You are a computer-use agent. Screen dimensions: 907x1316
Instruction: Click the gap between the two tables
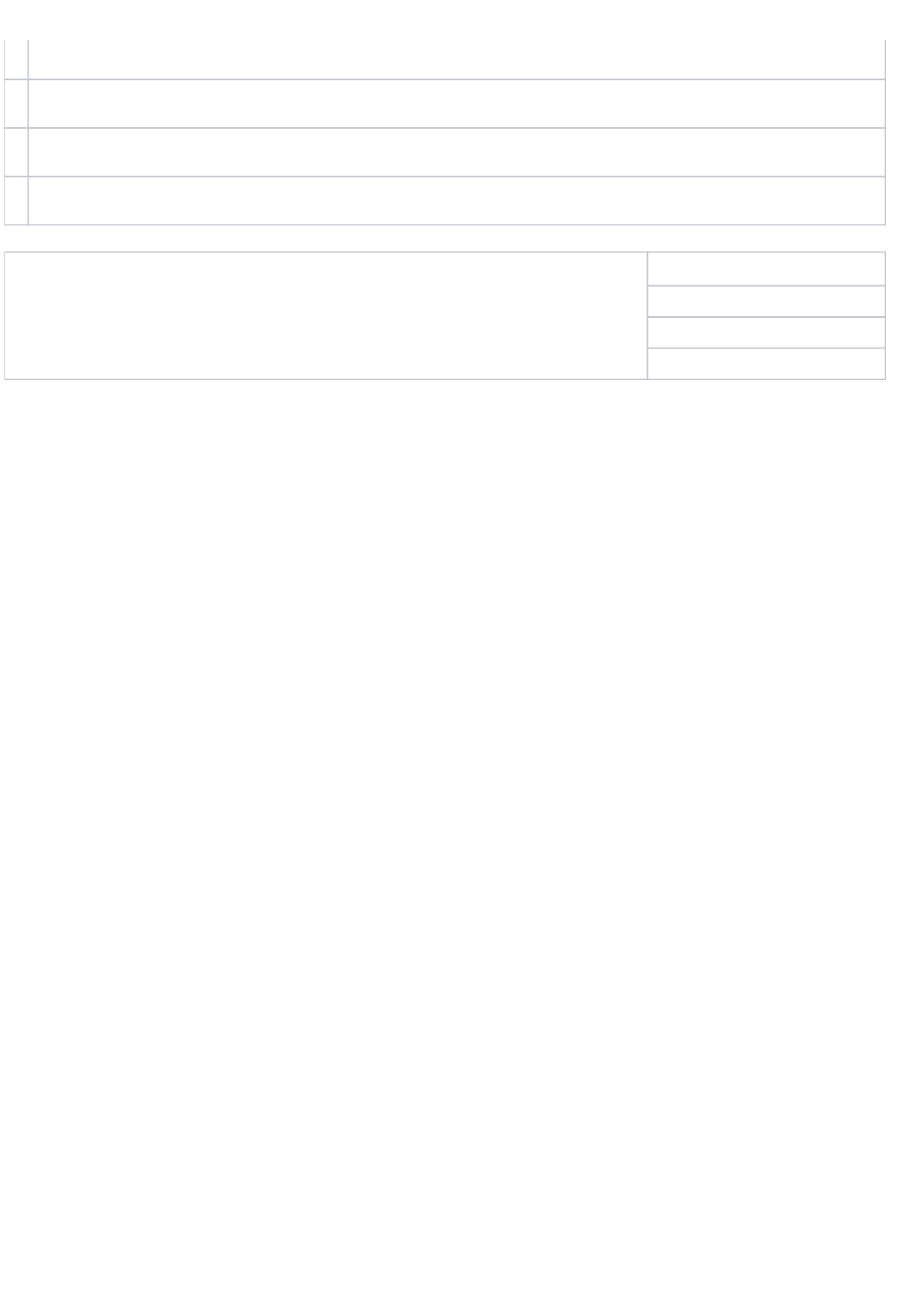point(445,239)
